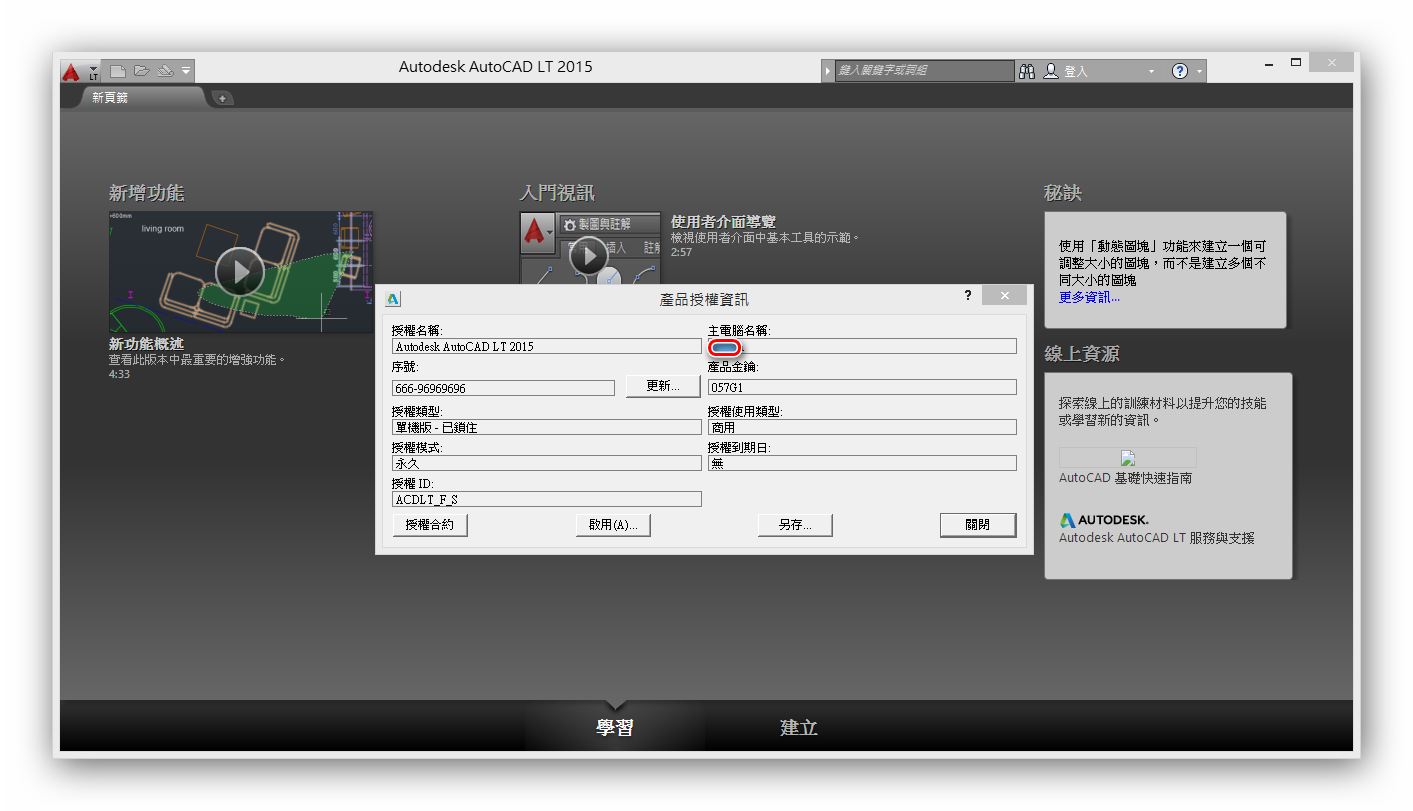Click the 授權模式 field 永久
The image size is (1413, 811).
click(x=547, y=463)
